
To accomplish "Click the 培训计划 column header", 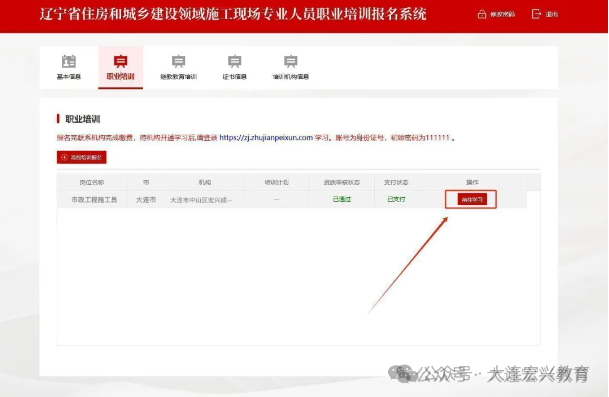I will [277, 182].
